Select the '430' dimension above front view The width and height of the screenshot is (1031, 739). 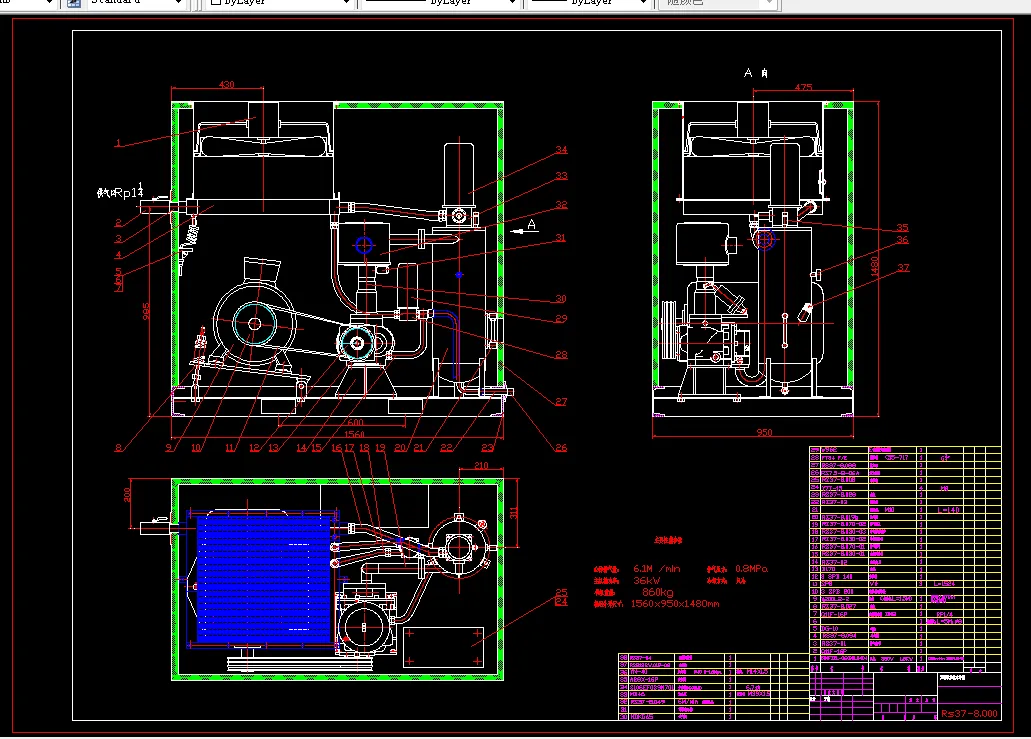tap(226, 84)
